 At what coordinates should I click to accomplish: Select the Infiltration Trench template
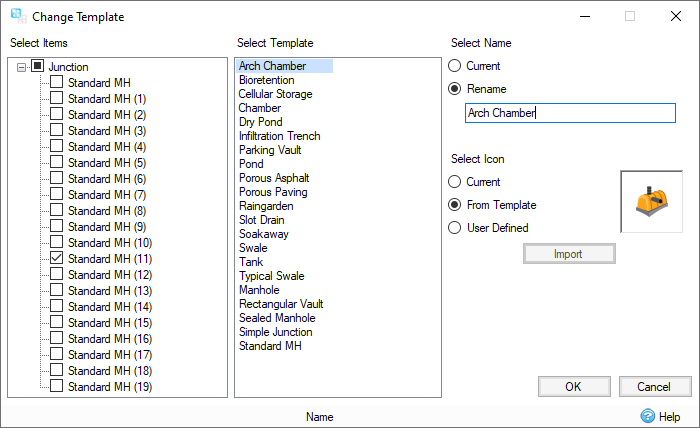[x=280, y=136]
